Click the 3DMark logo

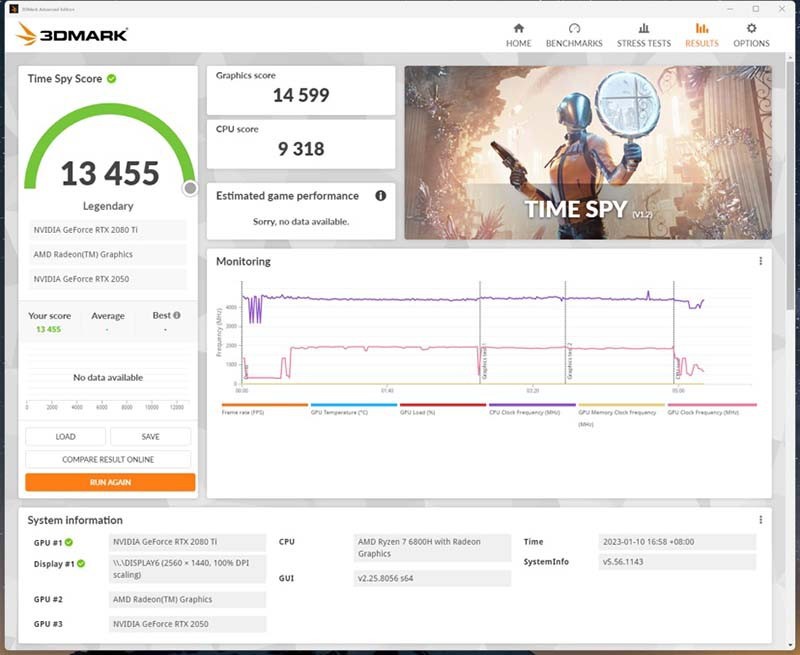coord(72,34)
